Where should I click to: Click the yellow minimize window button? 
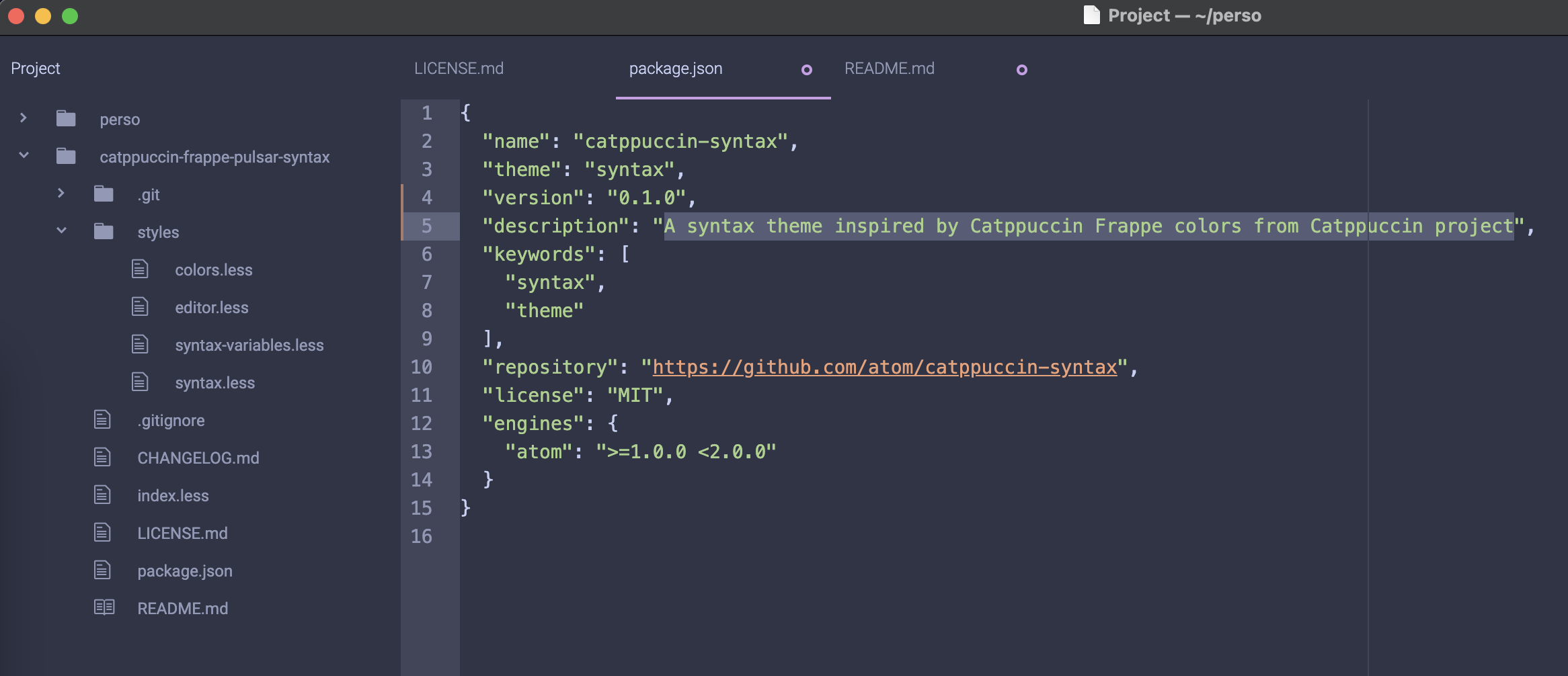43,16
